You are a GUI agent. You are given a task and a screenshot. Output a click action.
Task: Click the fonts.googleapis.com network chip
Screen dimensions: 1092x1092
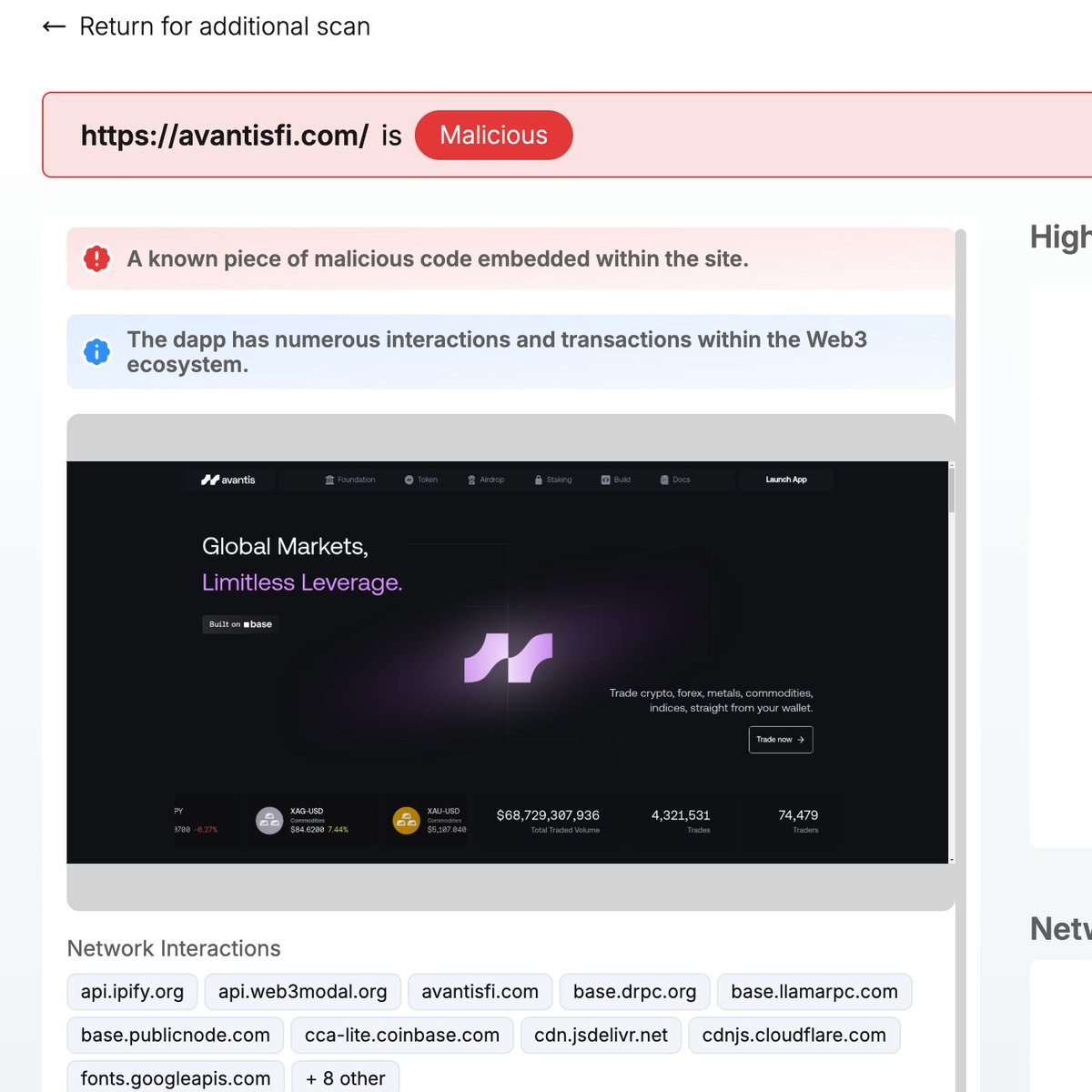coord(176,1078)
